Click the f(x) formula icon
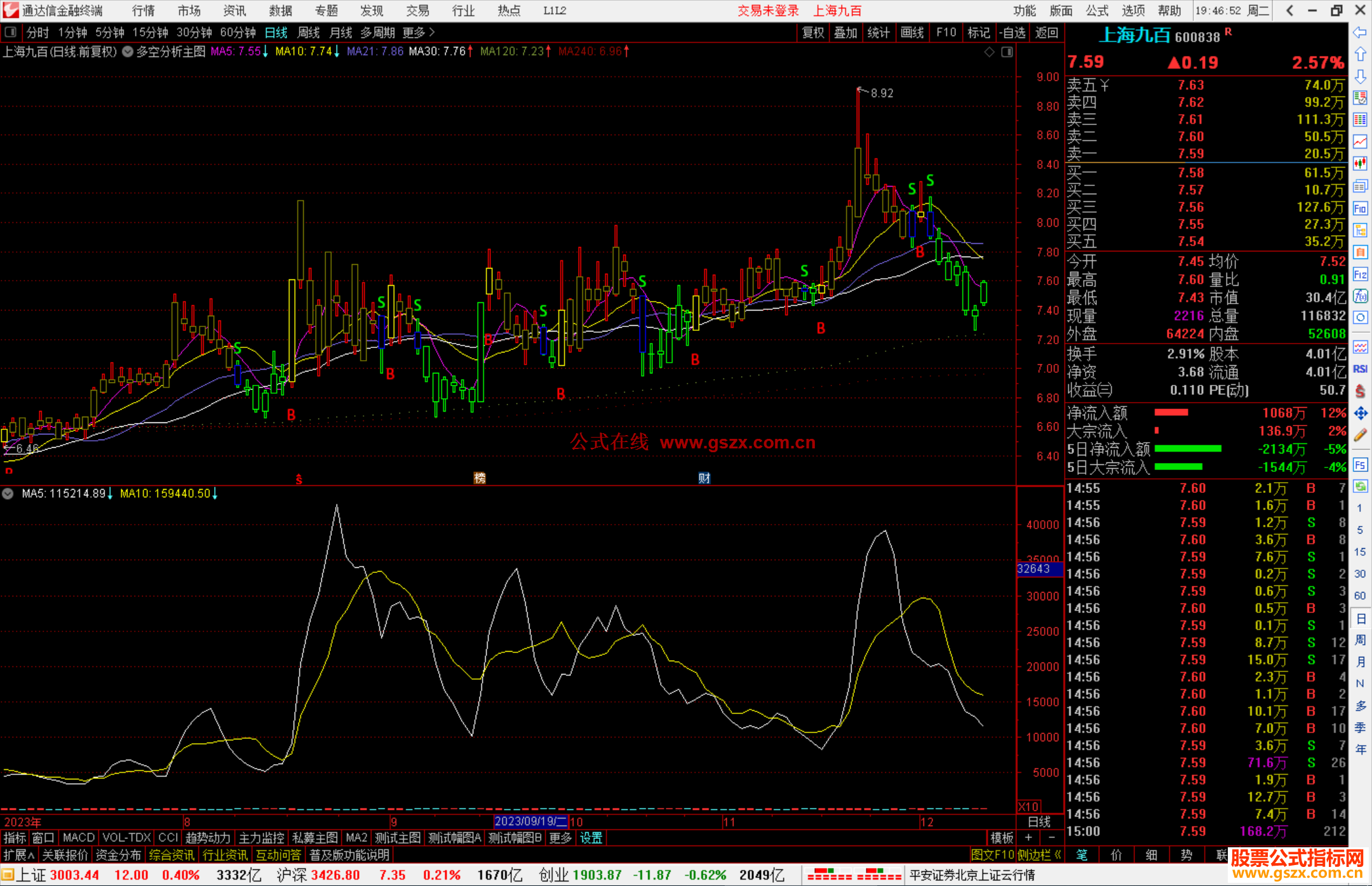This screenshot has width=1372, height=886. click(1360, 297)
